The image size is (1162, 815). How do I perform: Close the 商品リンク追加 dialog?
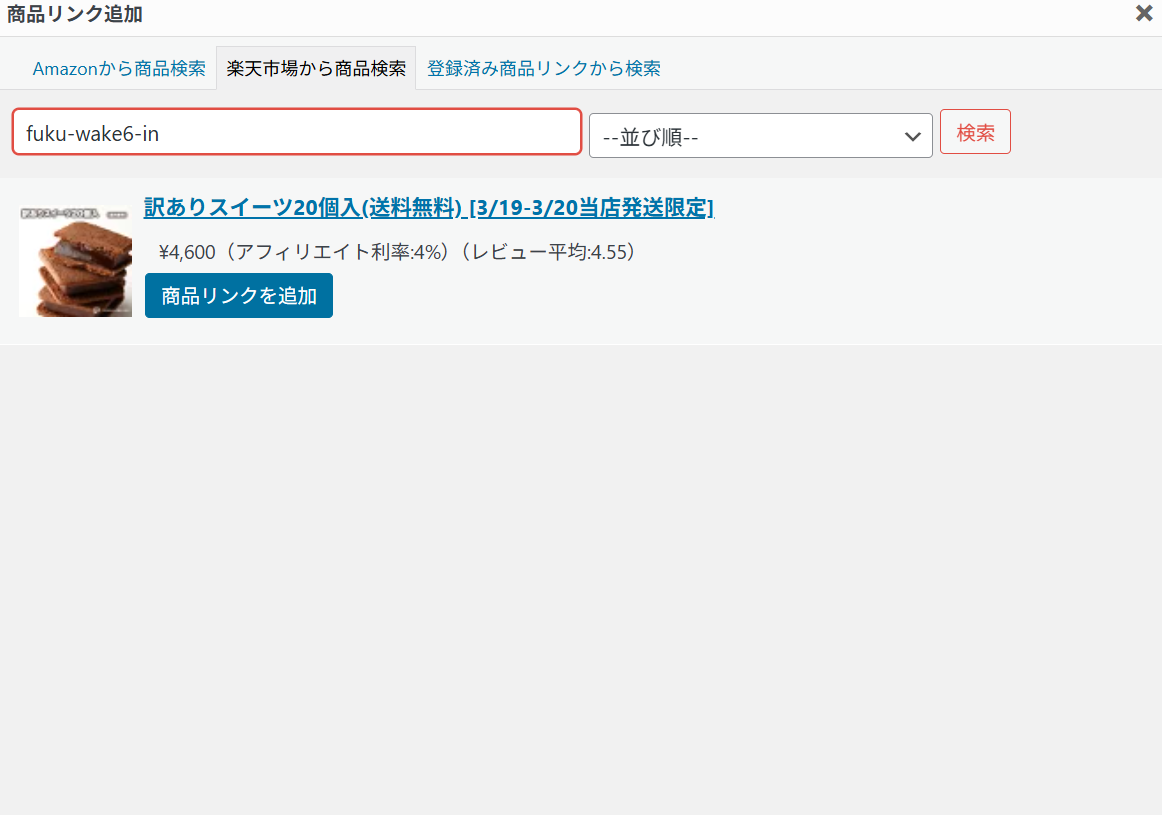click(1144, 13)
